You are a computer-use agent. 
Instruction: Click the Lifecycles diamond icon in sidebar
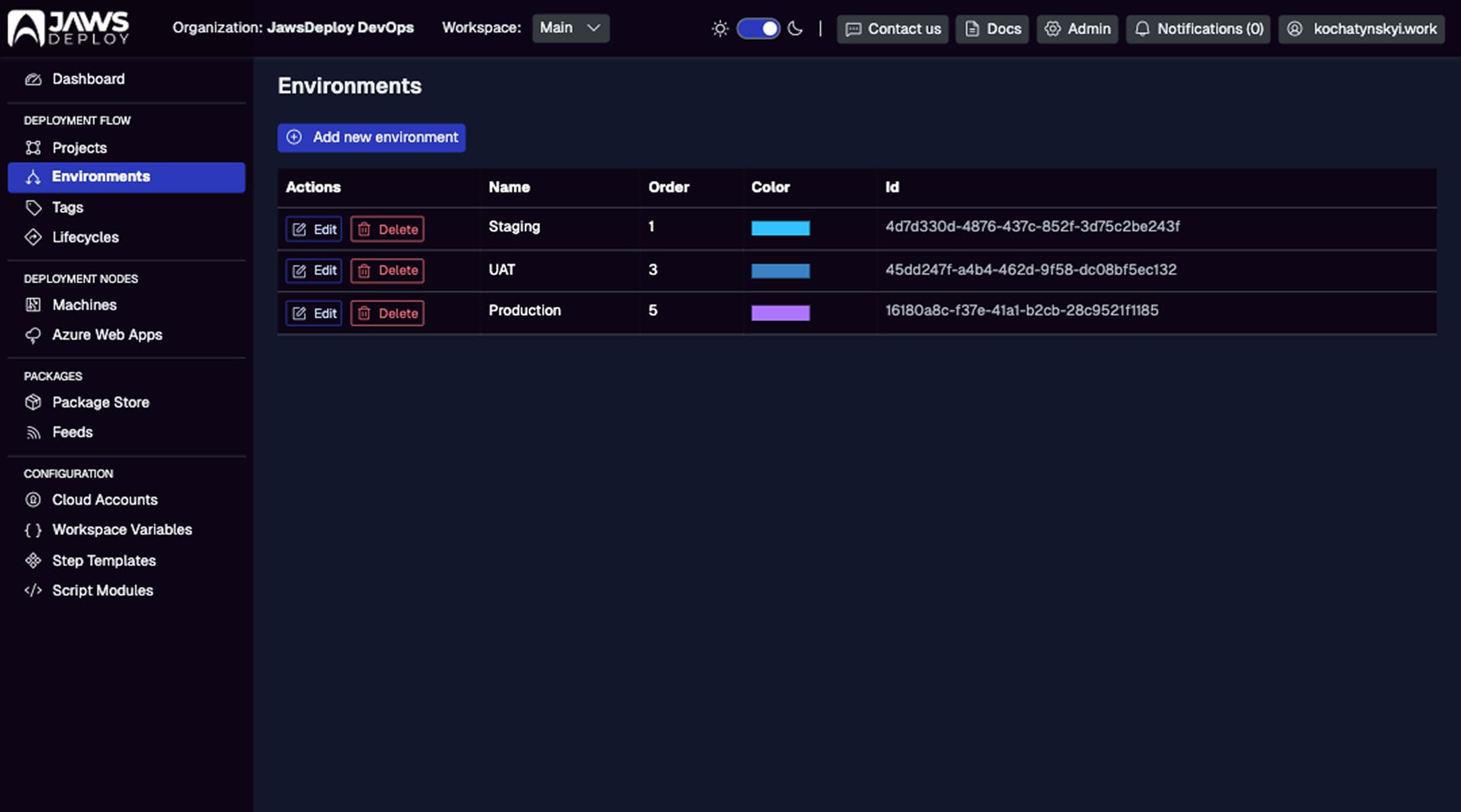coord(33,237)
